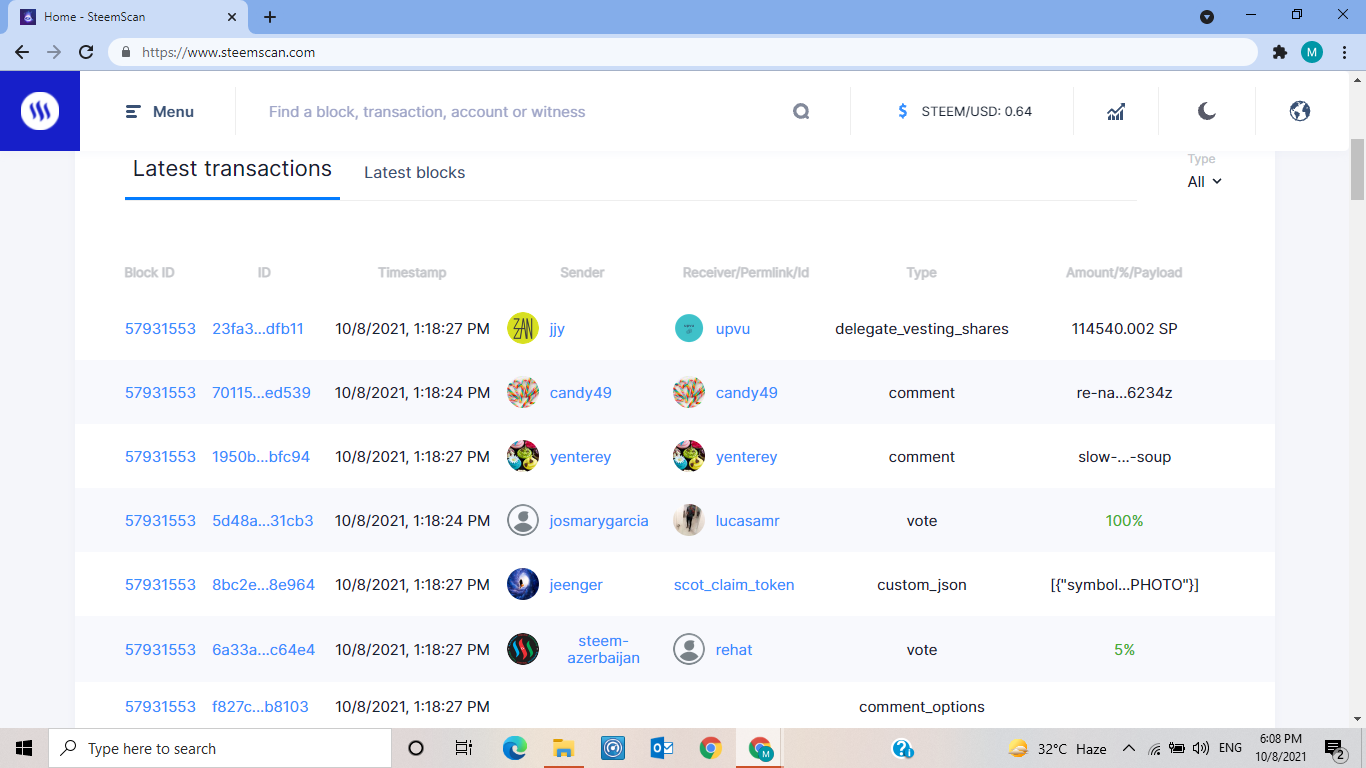Screen dimensions: 1366x768
Task: Click the steem-azerbaijan avatar icon
Action: click(523, 649)
